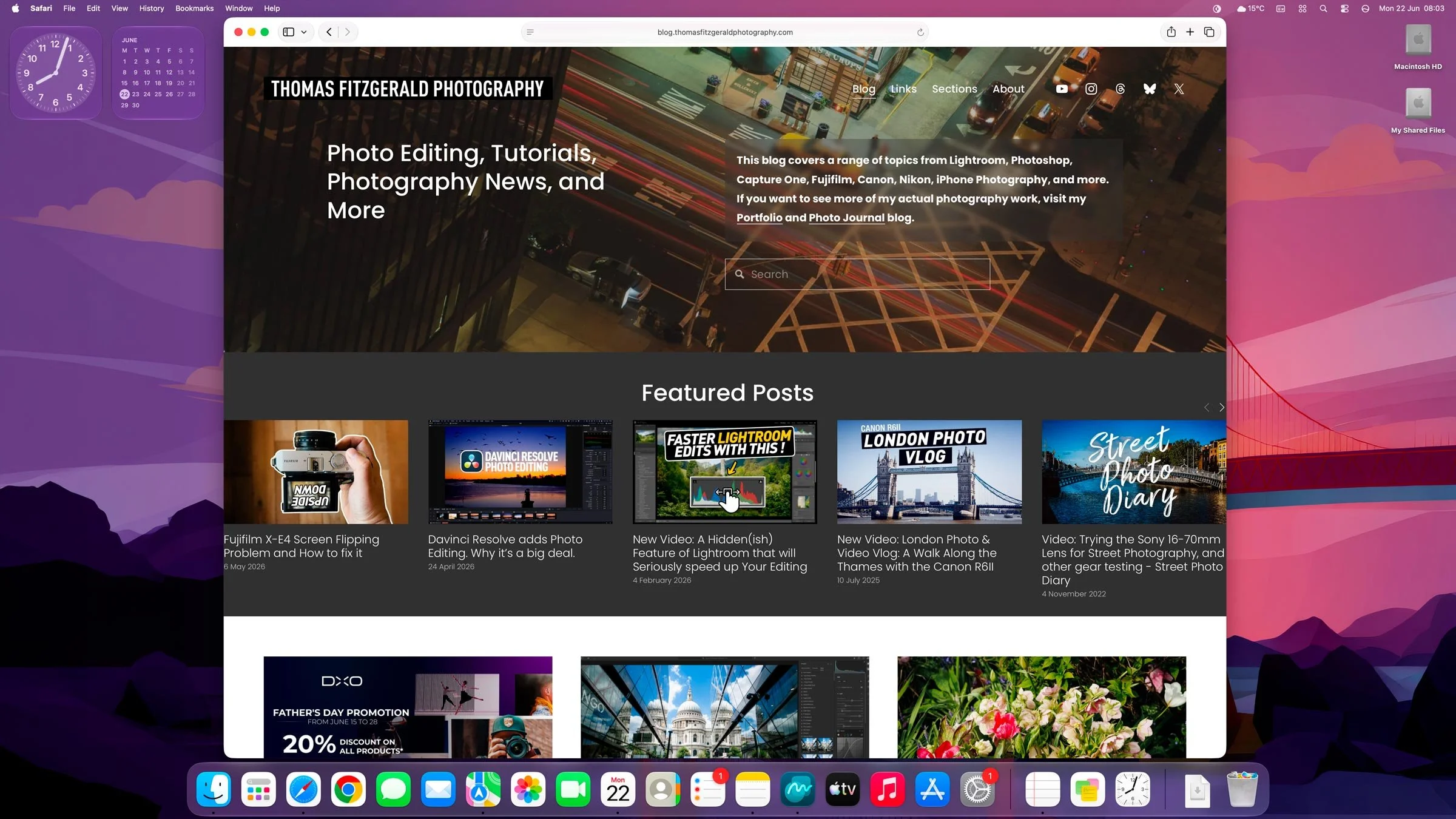This screenshot has width=1456, height=819.
Task: Open London Photo & Video Vlog post title
Action: point(916,553)
